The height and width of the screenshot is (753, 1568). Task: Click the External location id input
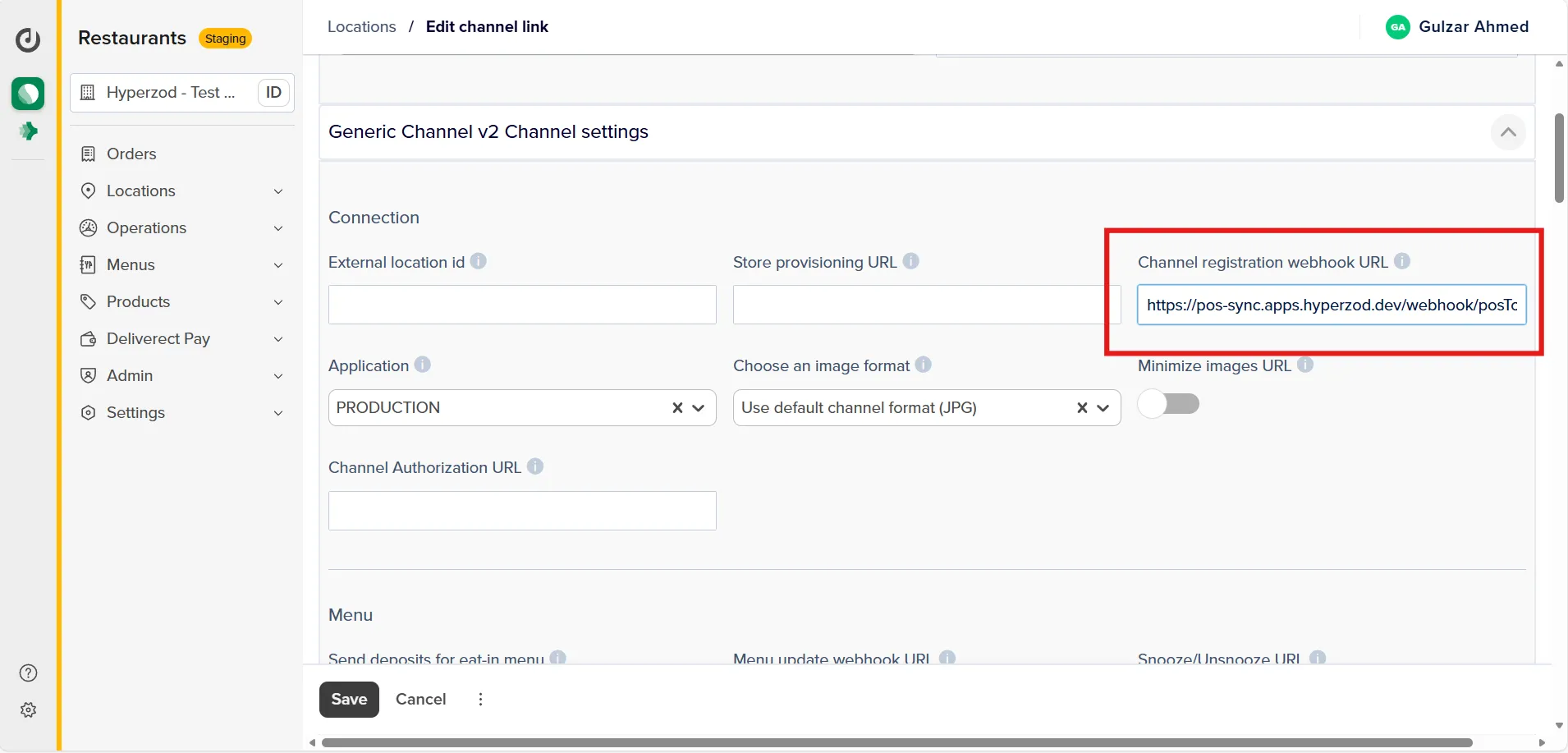(x=522, y=305)
